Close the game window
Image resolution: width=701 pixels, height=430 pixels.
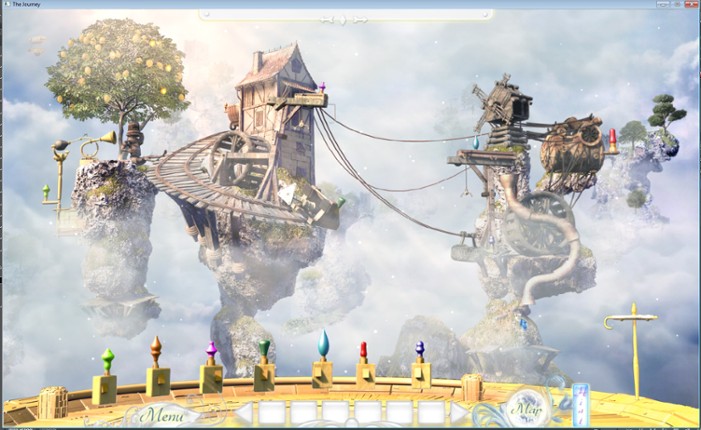point(691,4)
